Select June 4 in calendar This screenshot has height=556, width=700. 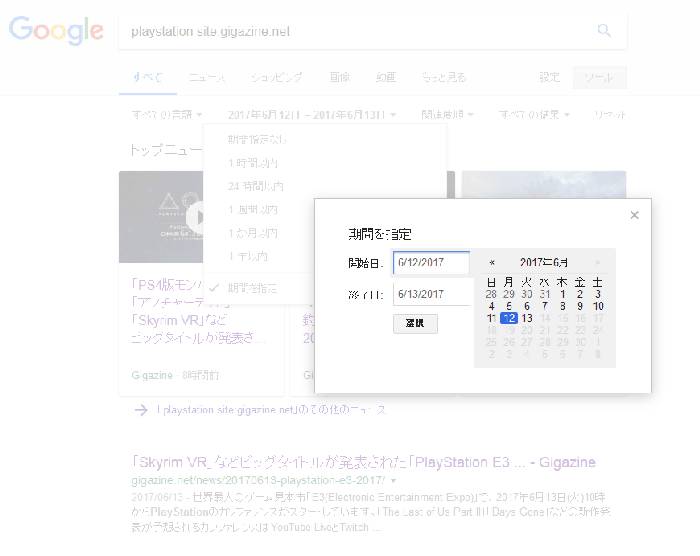[x=491, y=306]
